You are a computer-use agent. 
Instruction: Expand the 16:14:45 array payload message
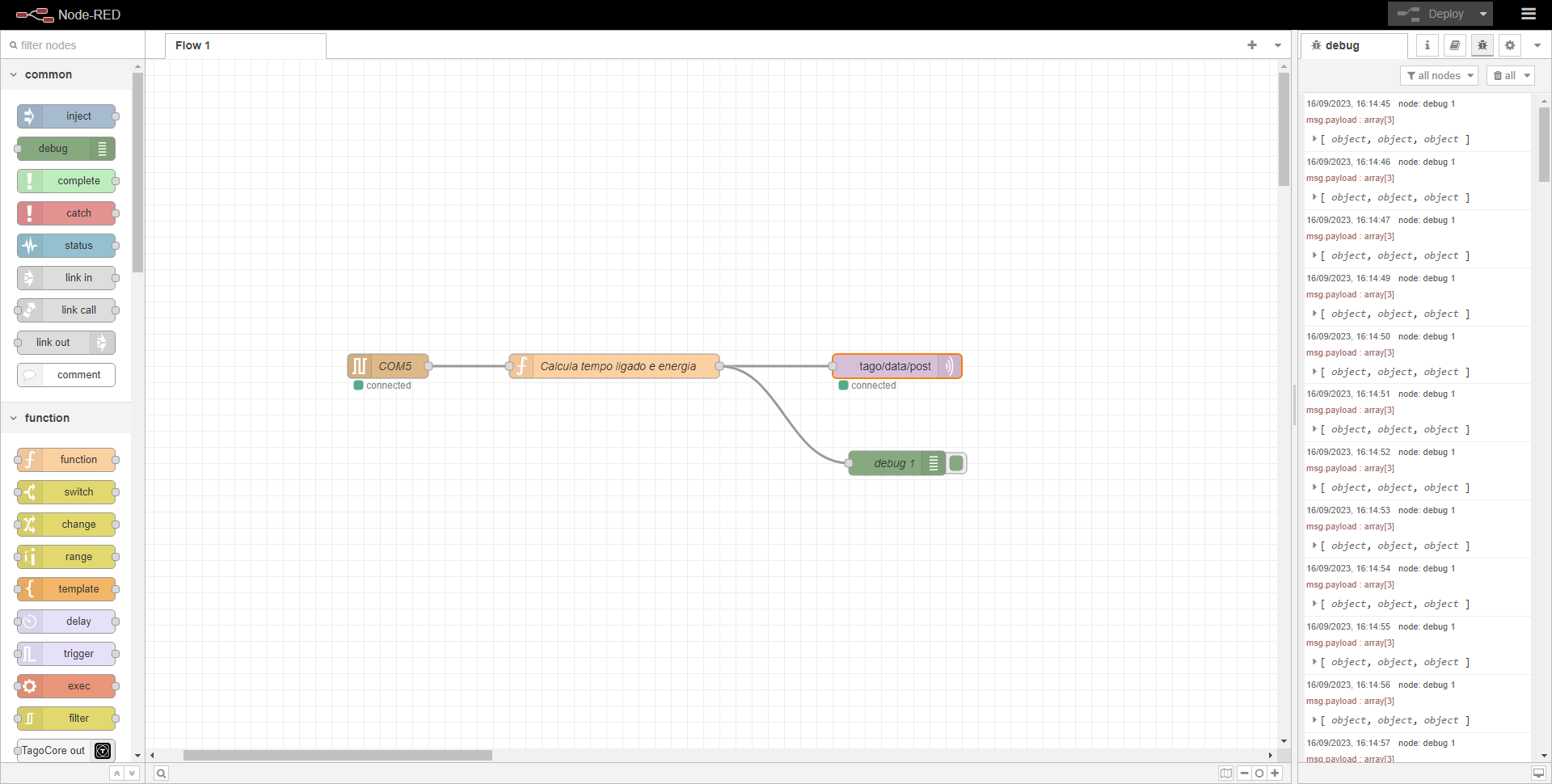coord(1314,139)
